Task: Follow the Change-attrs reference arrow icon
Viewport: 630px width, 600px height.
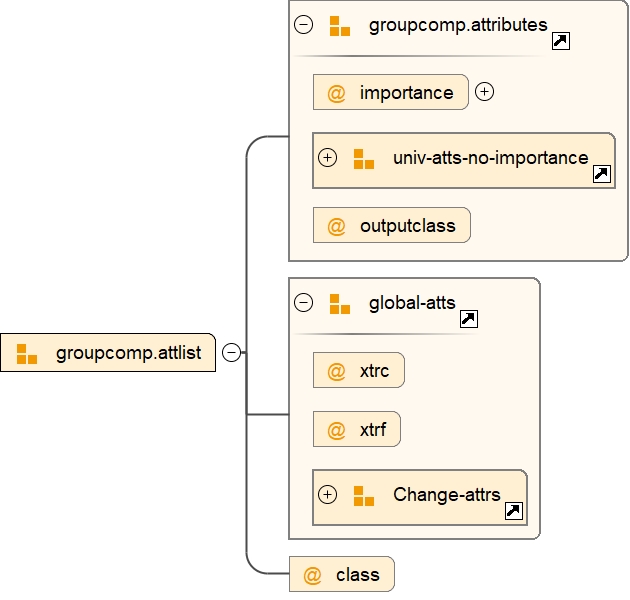Action: pyautogui.click(x=513, y=511)
